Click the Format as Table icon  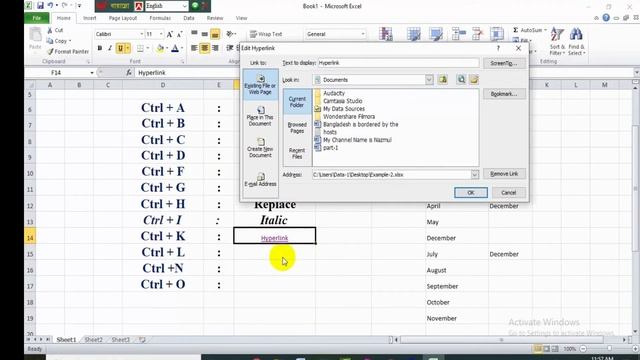pyautogui.click(x=413, y=34)
